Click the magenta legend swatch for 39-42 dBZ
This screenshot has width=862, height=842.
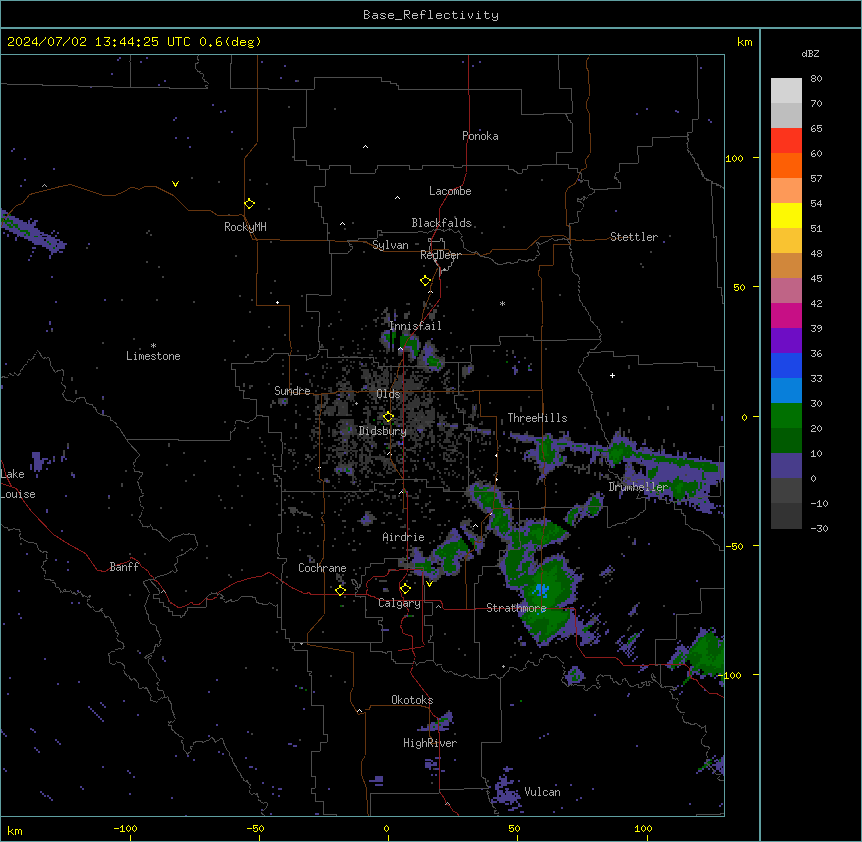pos(786,315)
